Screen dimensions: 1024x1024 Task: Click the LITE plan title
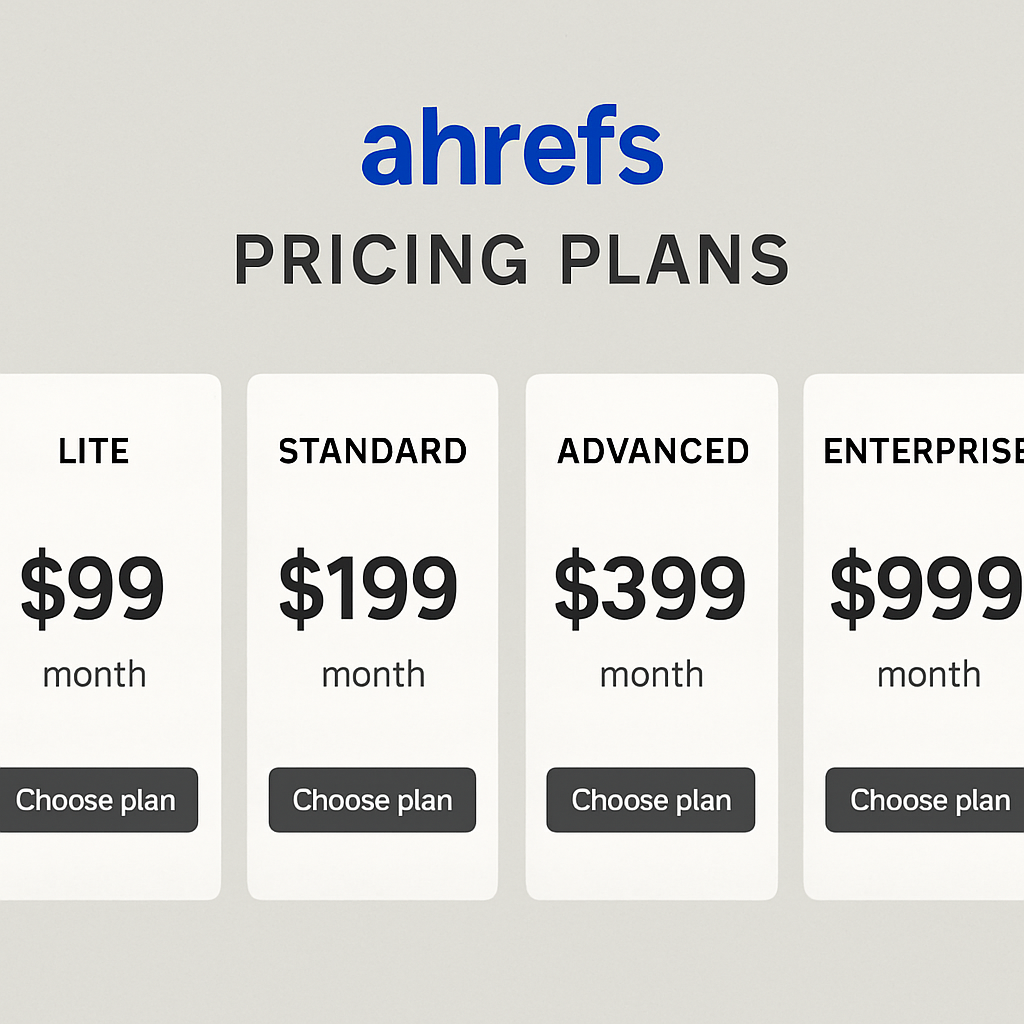[x=94, y=452]
